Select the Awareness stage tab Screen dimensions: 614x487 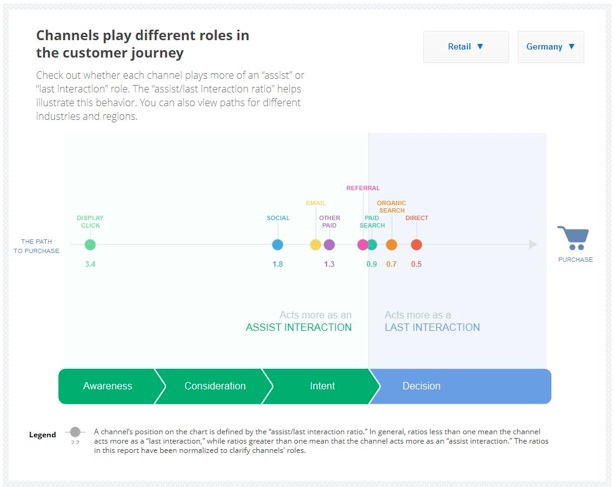coord(108,386)
